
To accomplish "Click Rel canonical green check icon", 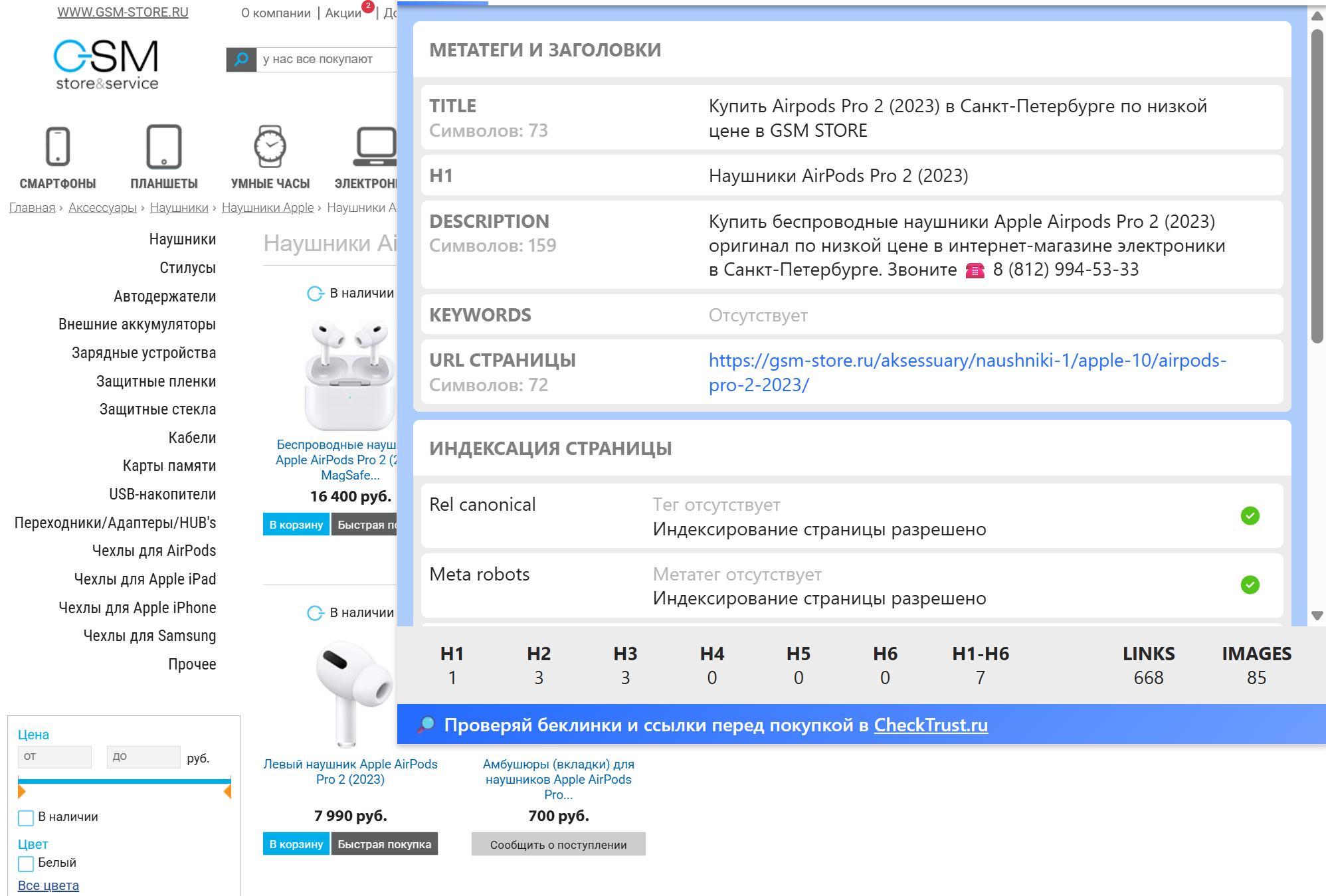I will tap(1250, 516).
